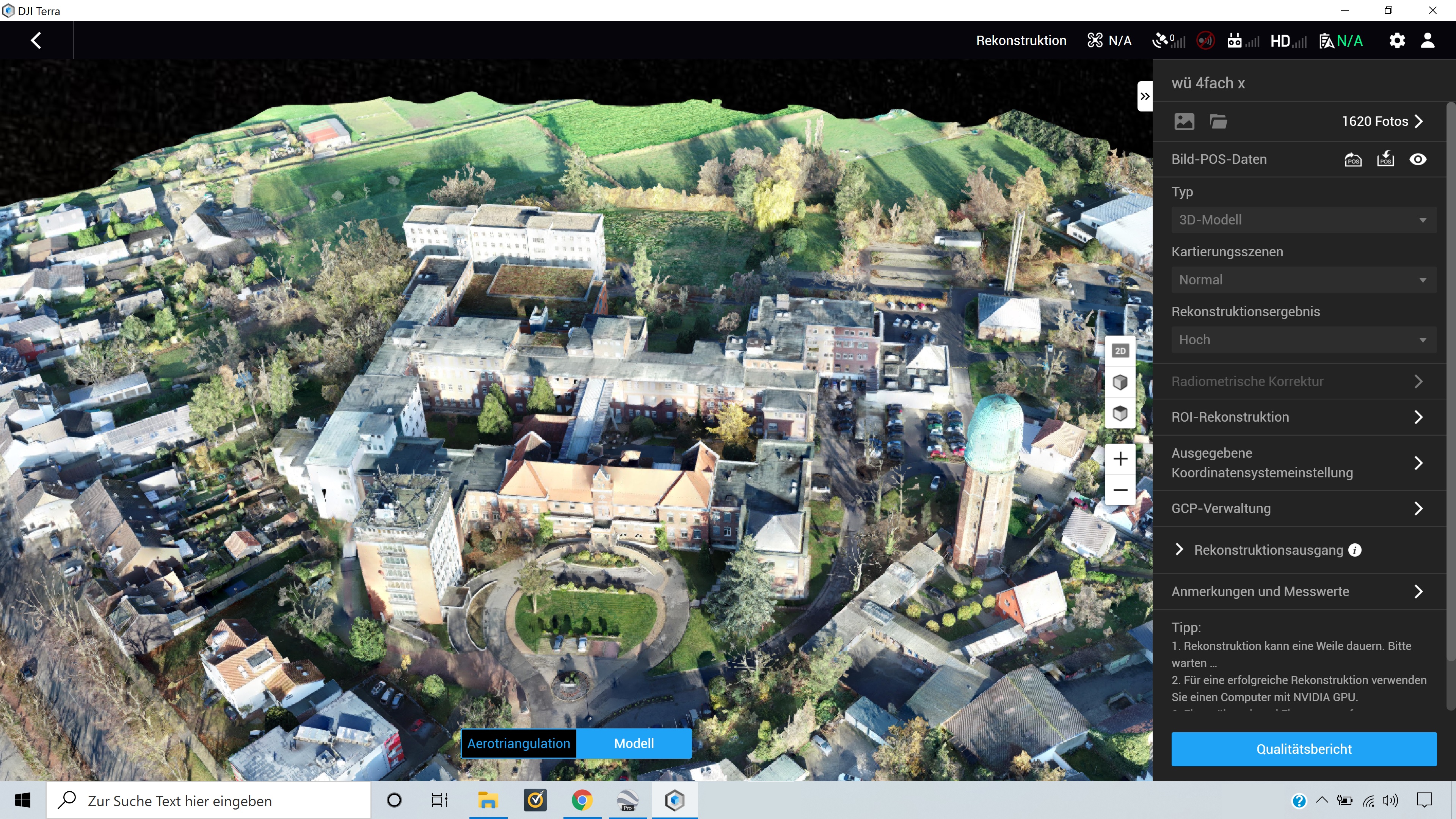Image resolution: width=1456 pixels, height=819 pixels.
Task: Click the Rekonstruktion label in top bar
Action: pyautogui.click(x=1021, y=41)
